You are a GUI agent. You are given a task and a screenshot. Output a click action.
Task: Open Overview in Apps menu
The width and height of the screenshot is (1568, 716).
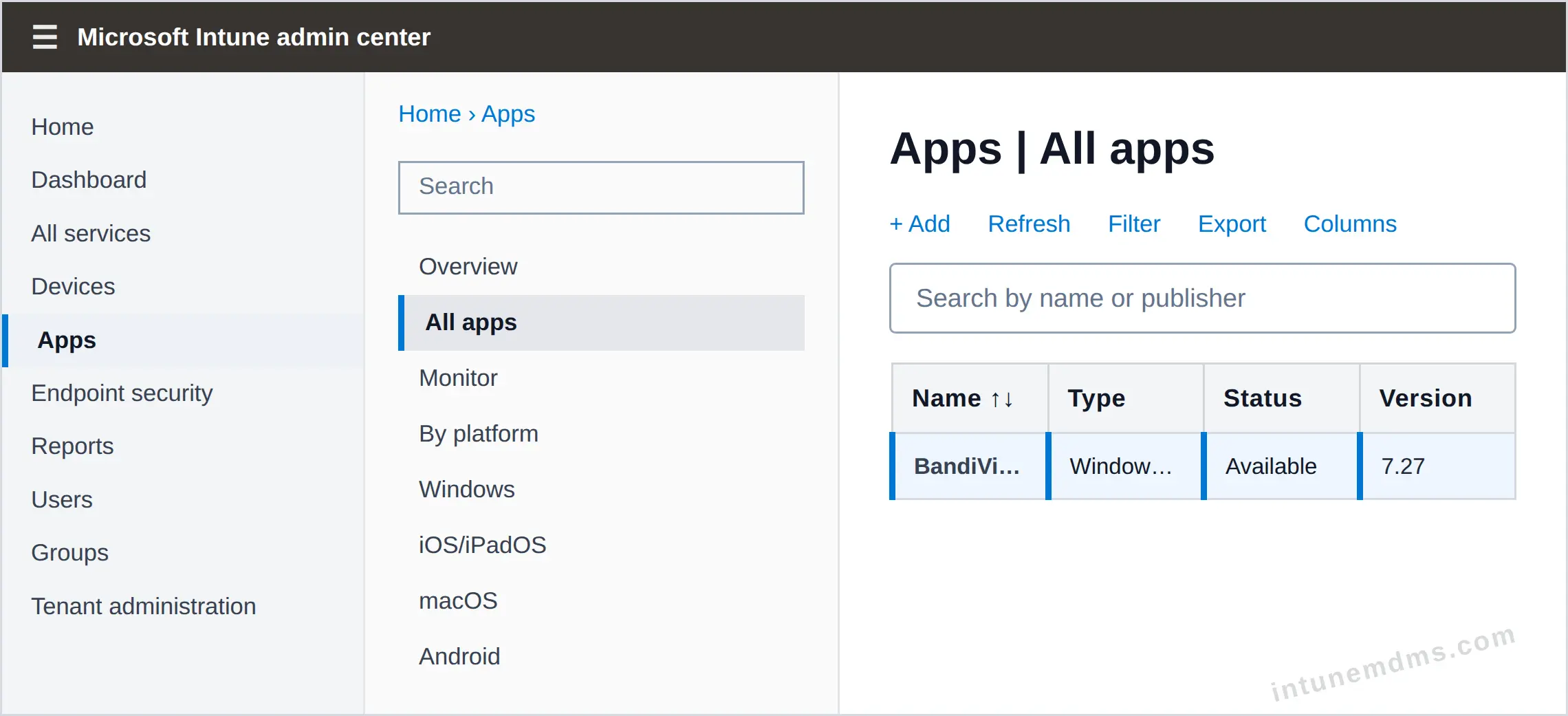click(x=468, y=266)
